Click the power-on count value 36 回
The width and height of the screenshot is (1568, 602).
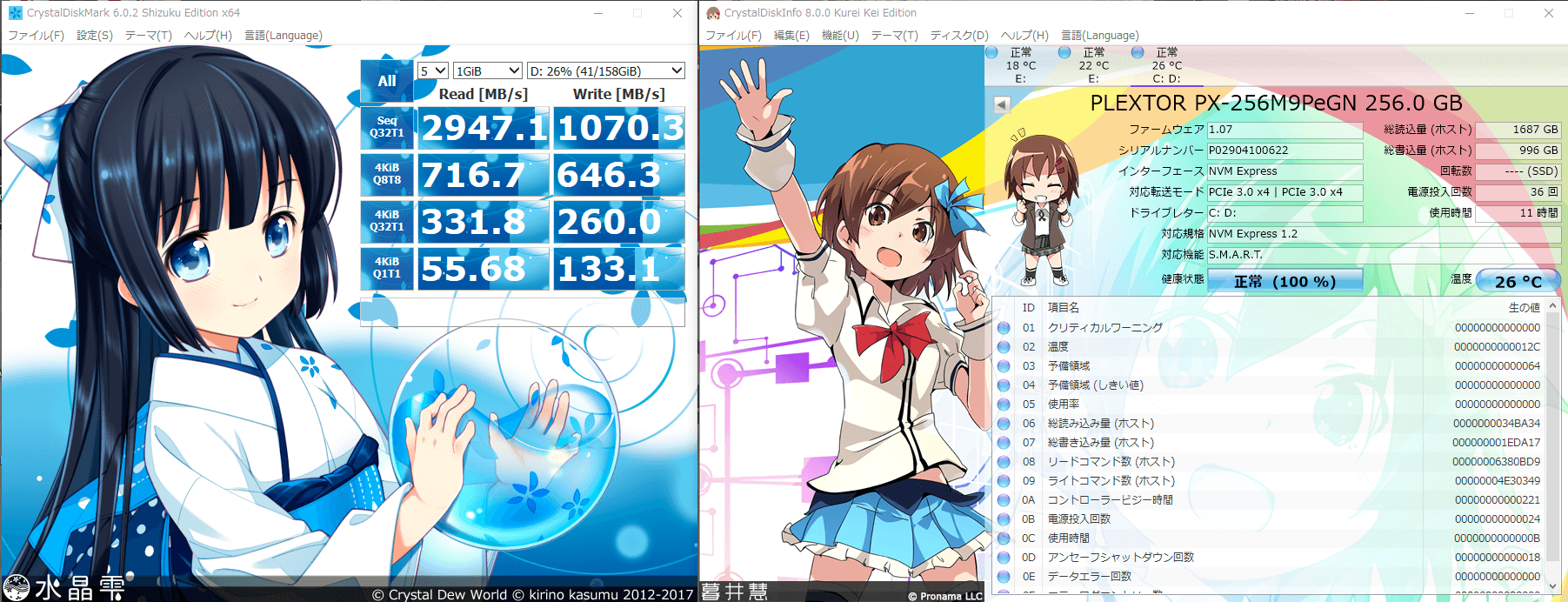click(x=1518, y=192)
